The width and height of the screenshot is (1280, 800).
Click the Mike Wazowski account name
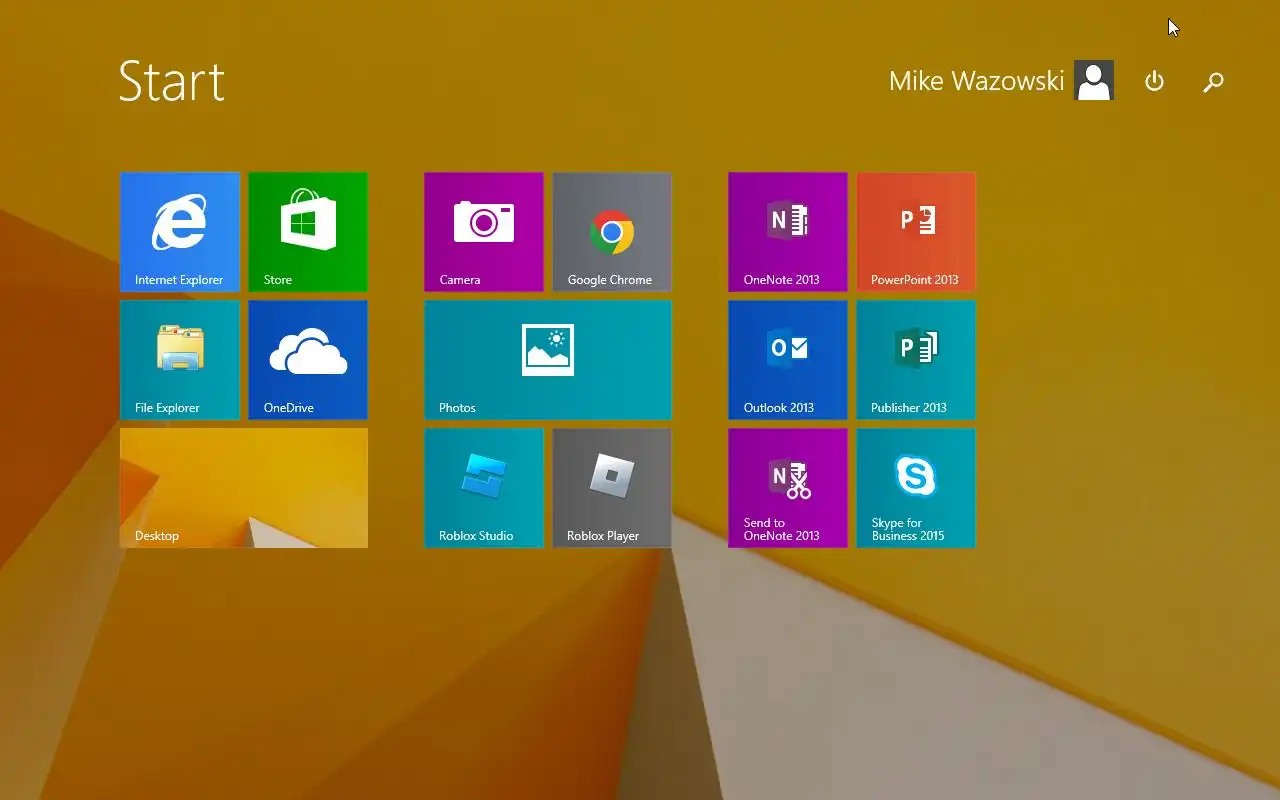(976, 81)
